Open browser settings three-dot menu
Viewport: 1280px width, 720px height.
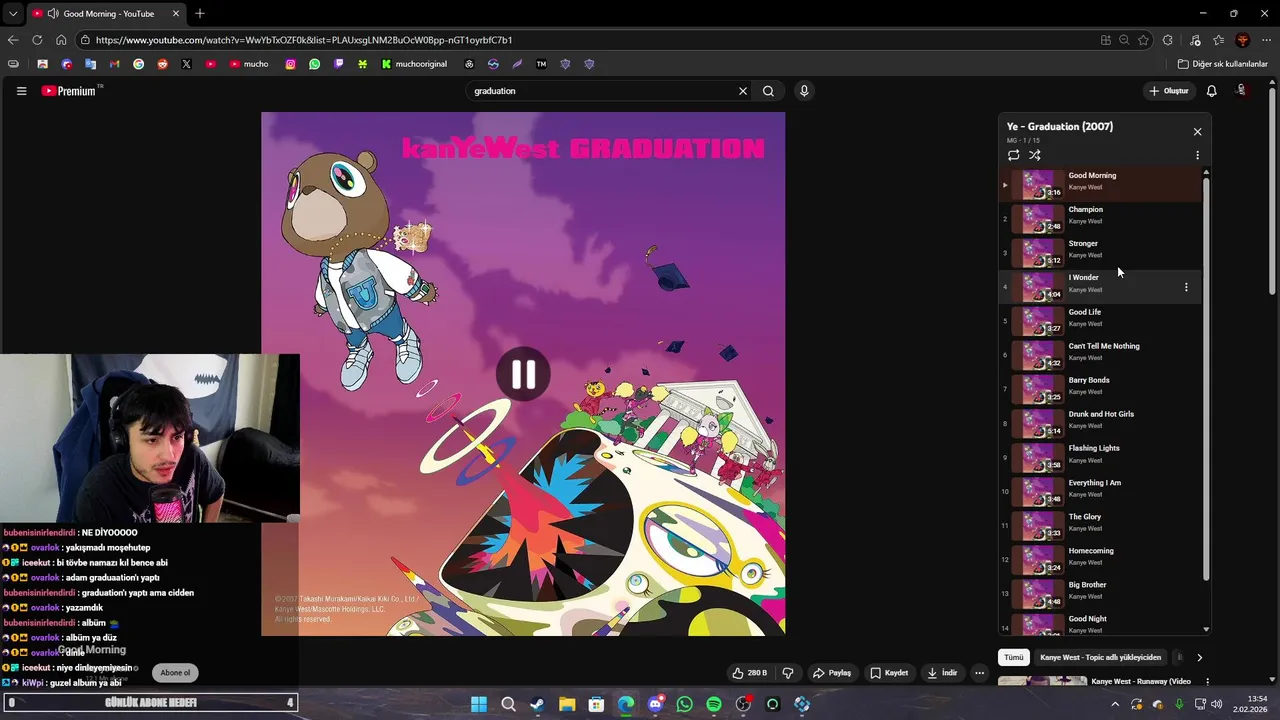[x=1266, y=40]
